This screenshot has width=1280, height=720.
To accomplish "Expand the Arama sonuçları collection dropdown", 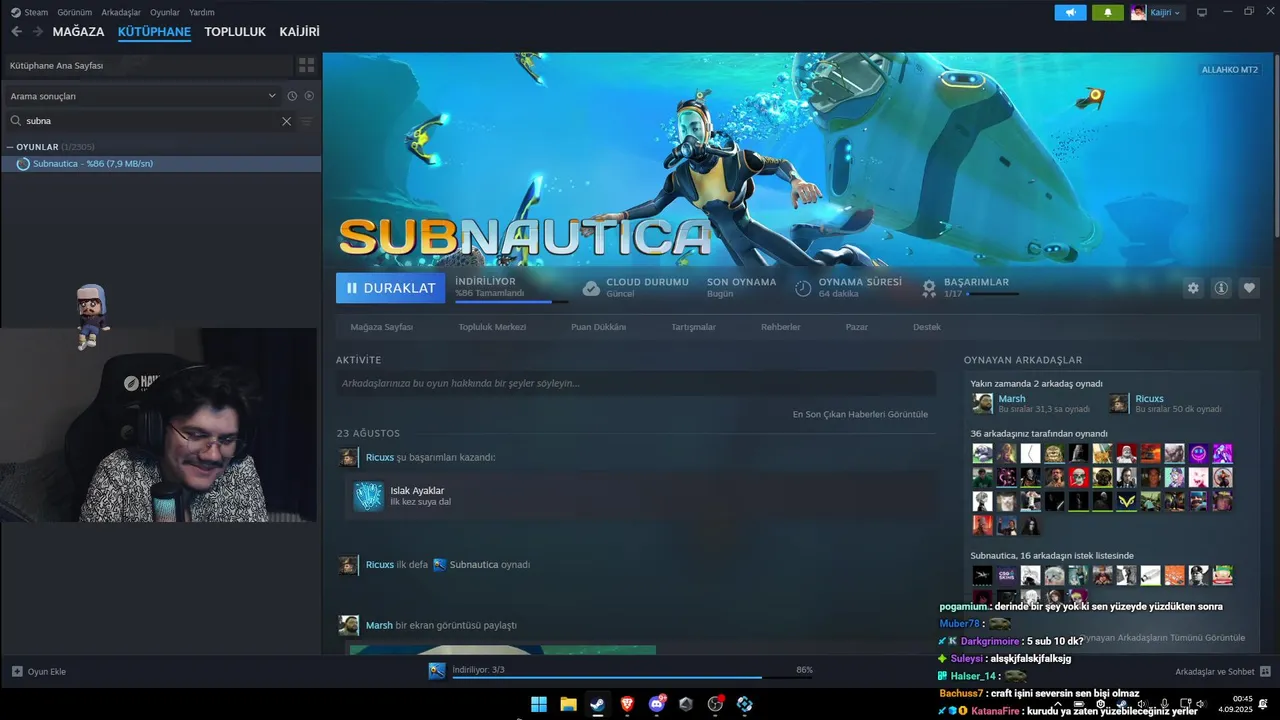I will pyautogui.click(x=272, y=96).
